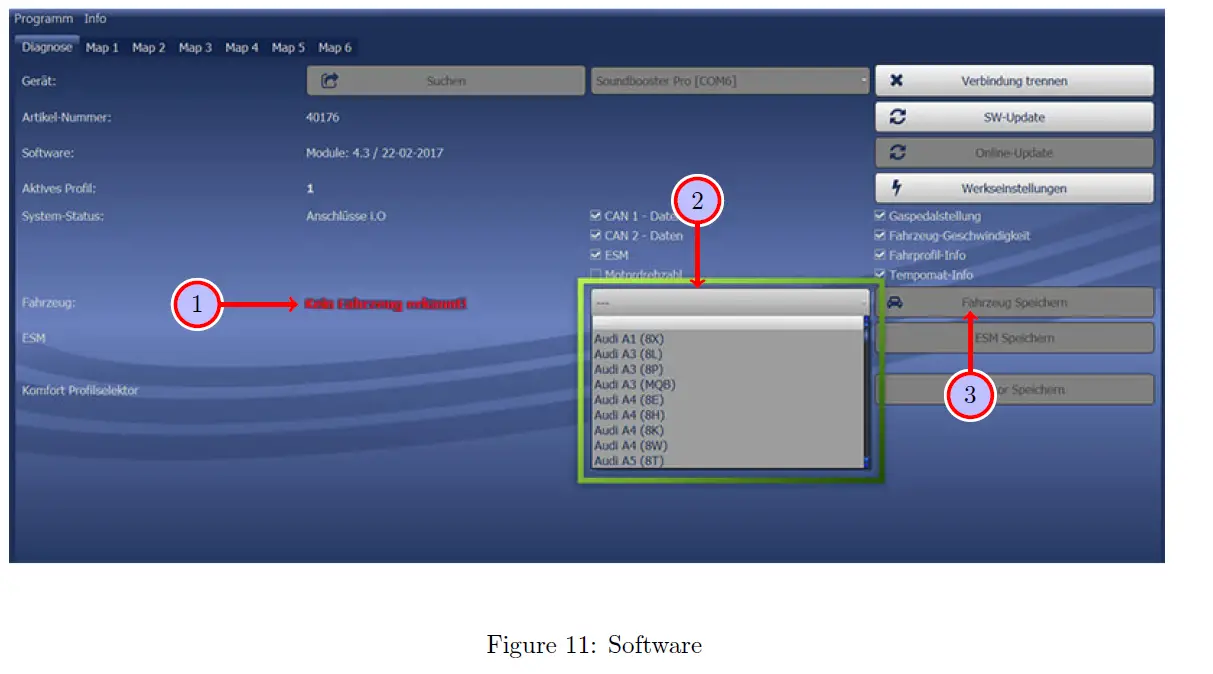Image resolution: width=1213 pixels, height=674 pixels.
Task: Collapse the Fahrzeug vehicle selection dropdown
Action: pos(730,301)
